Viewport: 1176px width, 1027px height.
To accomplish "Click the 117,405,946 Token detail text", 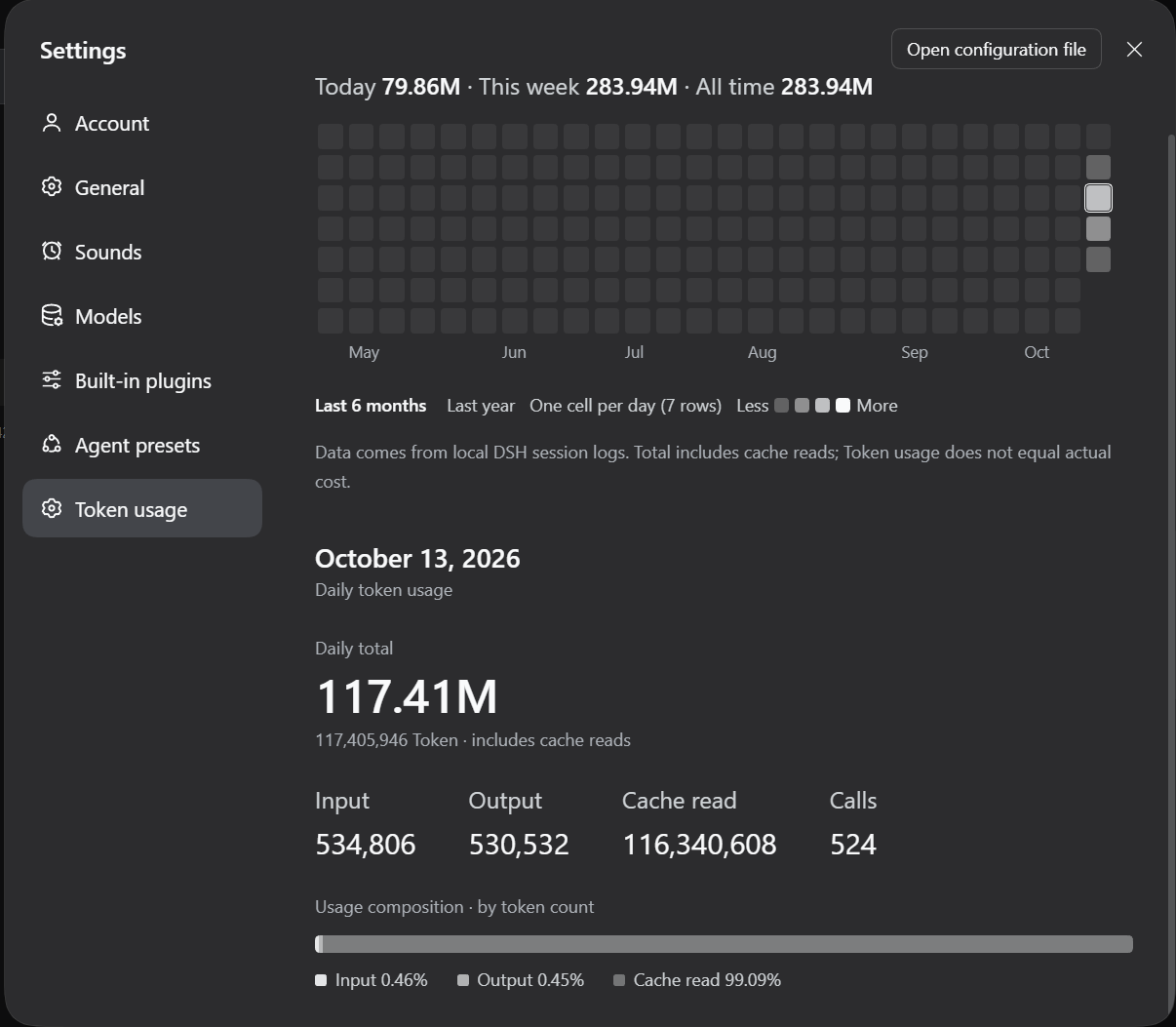I will tap(473, 740).
